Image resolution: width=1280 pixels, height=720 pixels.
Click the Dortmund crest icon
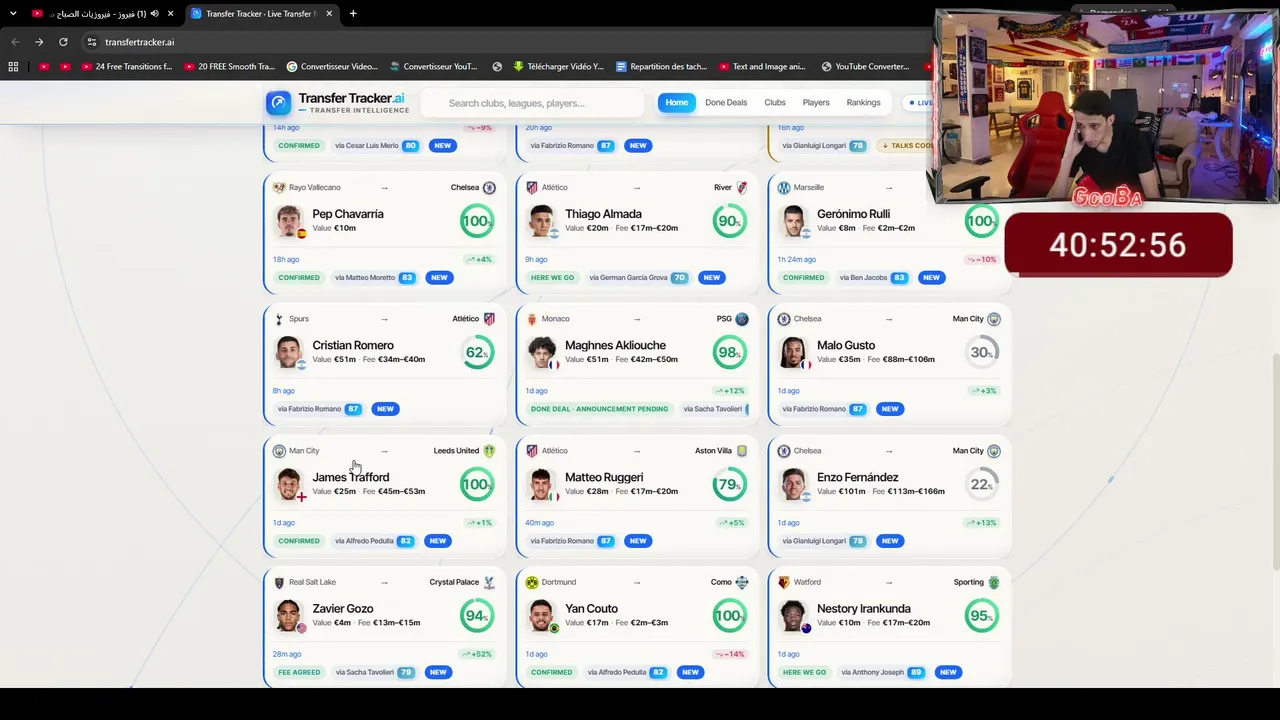click(532, 582)
